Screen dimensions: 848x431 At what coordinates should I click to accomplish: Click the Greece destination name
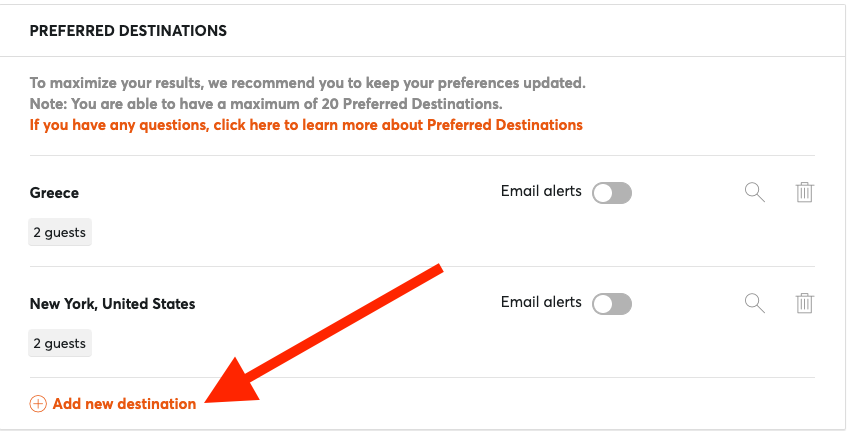(54, 193)
